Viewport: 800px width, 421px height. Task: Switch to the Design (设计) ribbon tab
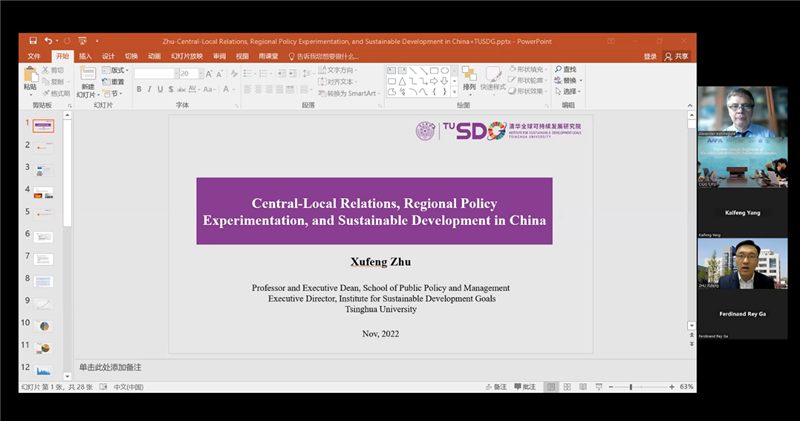[x=108, y=56]
